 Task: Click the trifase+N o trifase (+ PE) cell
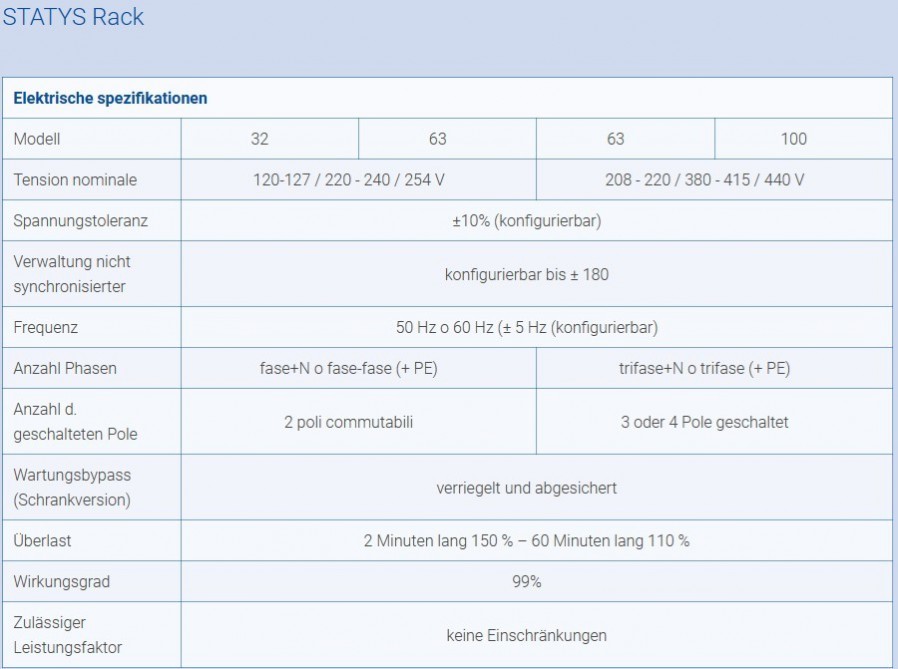(x=704, y=368)
